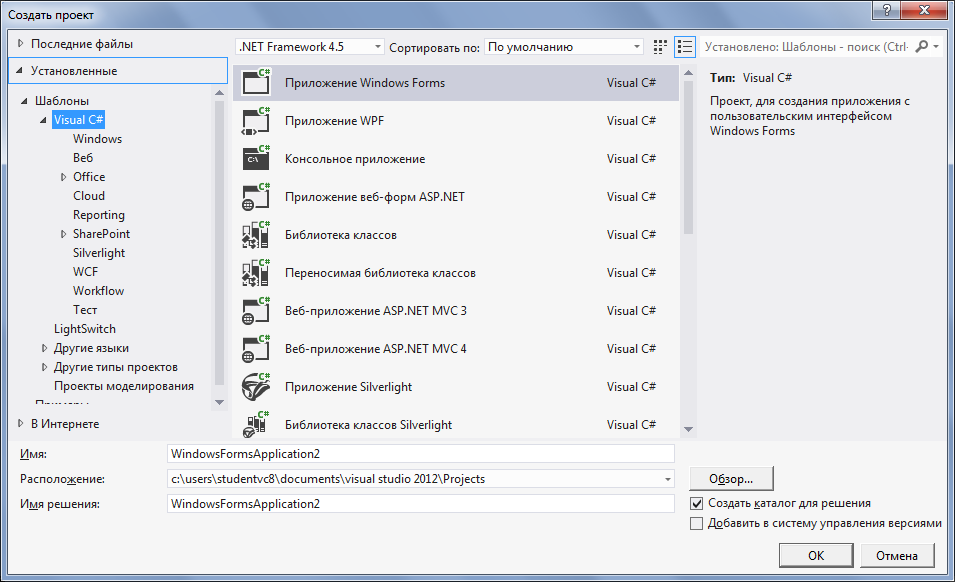This screenshot has width=955, height=582.
Task: Open help with the question mark button
Action: tap(887, 10)
